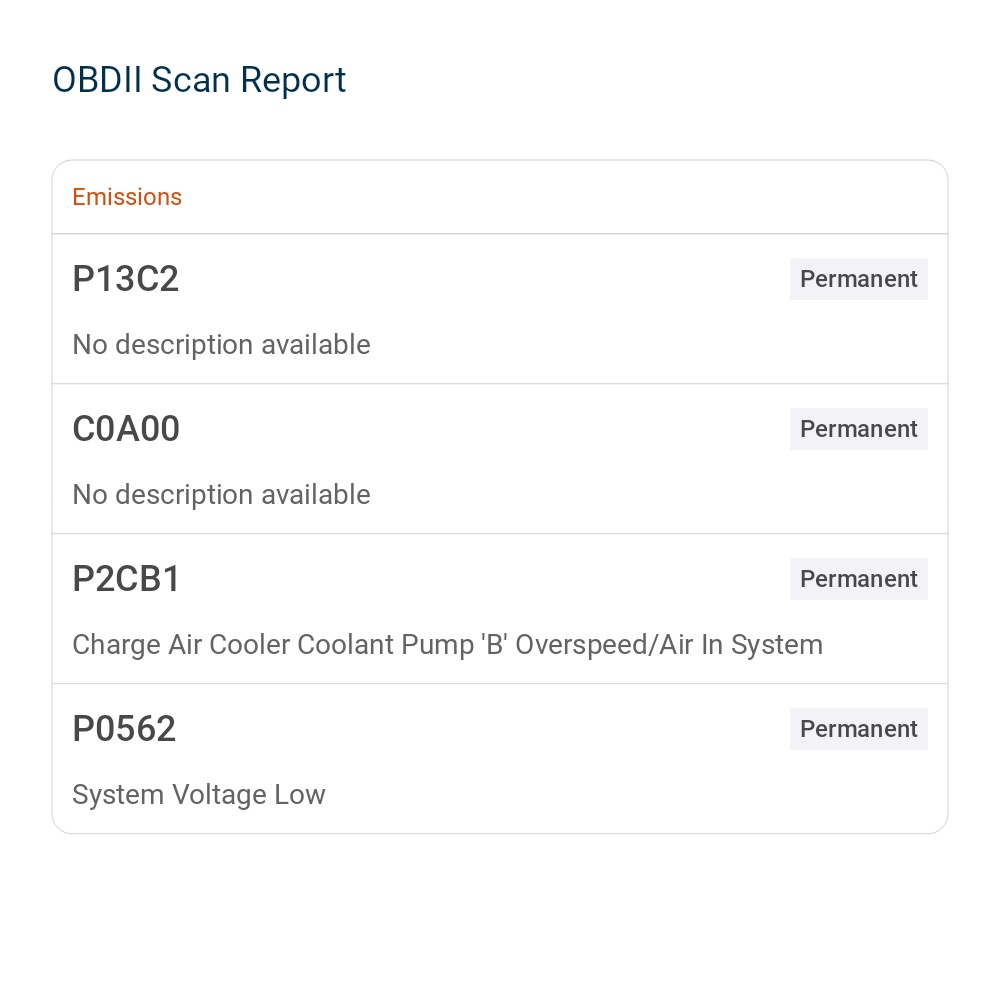Click No description available under C0A00
This screenshot has width=1000, height=1000.
click(221, 495)
